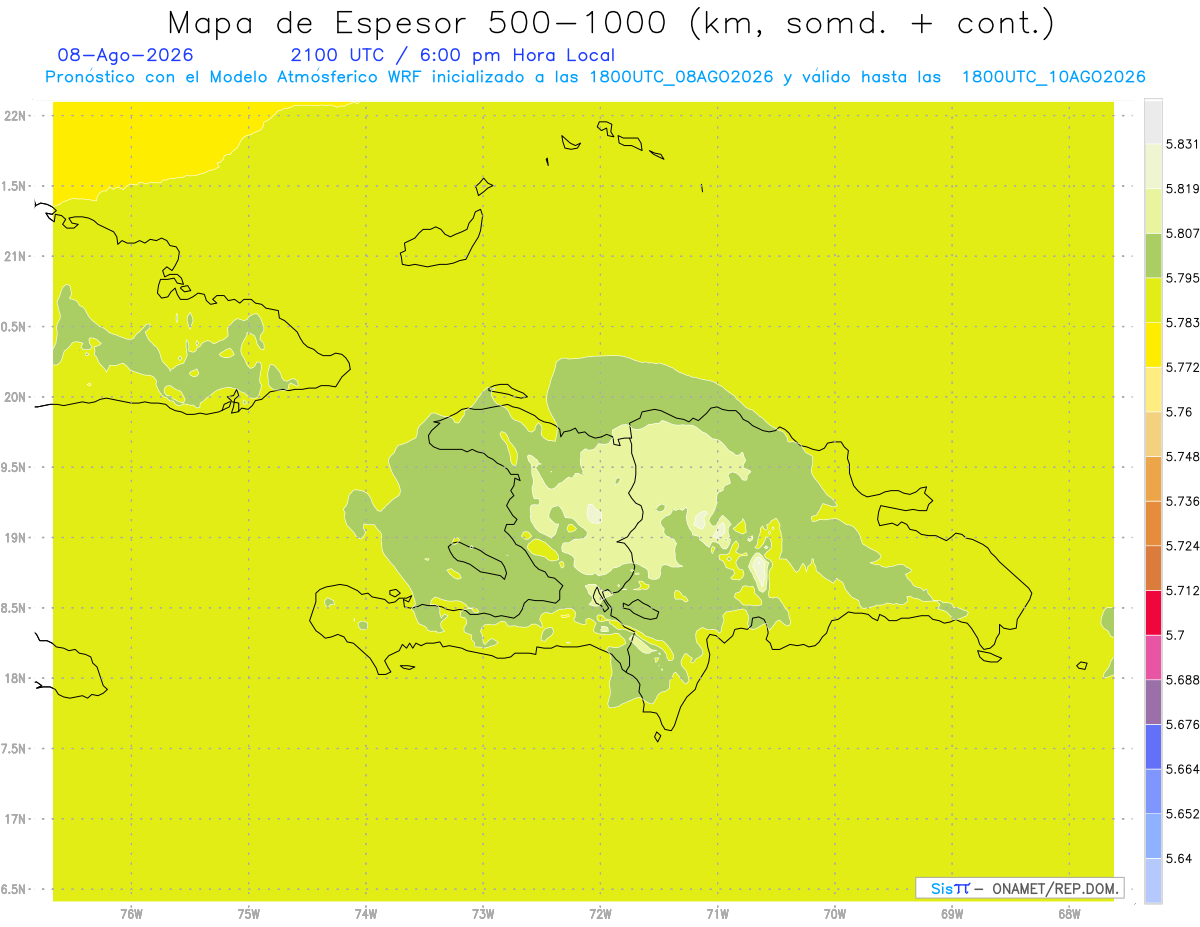Click the '68W' longitude label

coord(1069,913)
